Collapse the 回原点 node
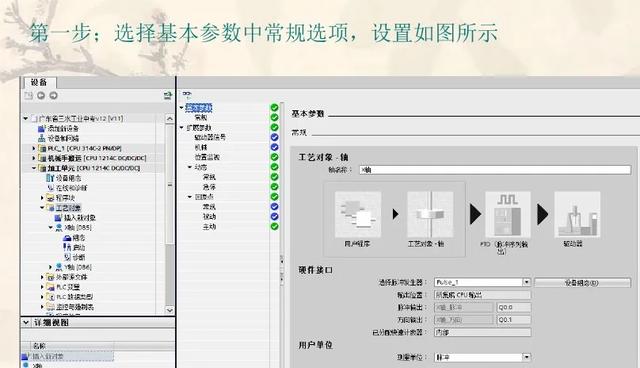The width and height of the screenshot is (640, 368). tap(190, 197)
